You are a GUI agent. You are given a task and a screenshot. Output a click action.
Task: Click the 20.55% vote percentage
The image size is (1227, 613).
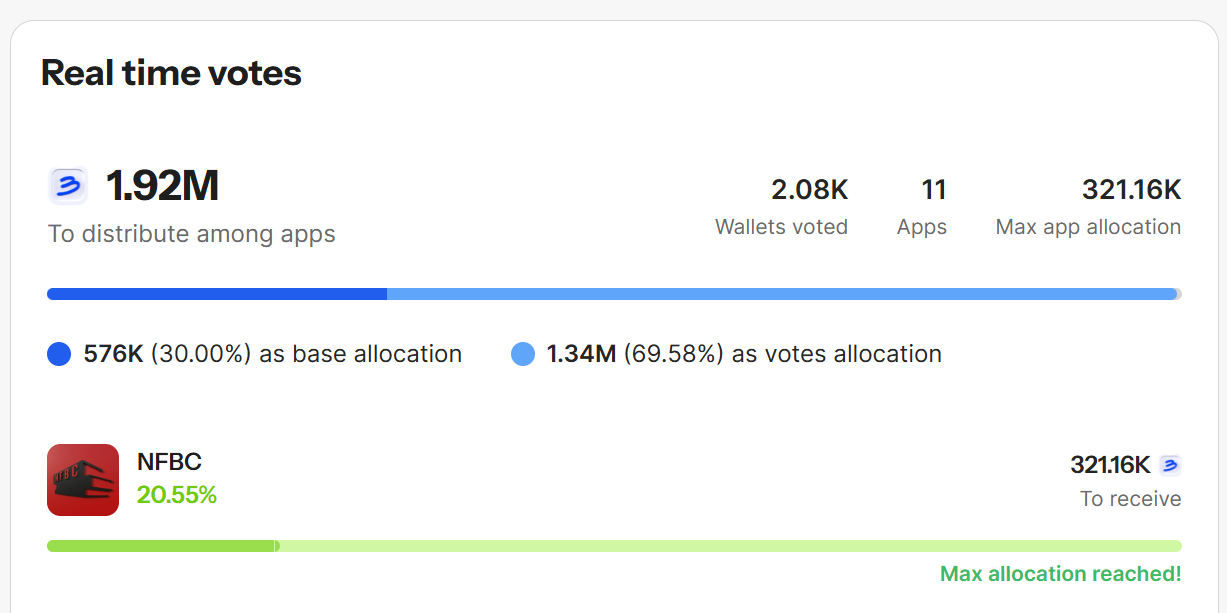(177, 494)
